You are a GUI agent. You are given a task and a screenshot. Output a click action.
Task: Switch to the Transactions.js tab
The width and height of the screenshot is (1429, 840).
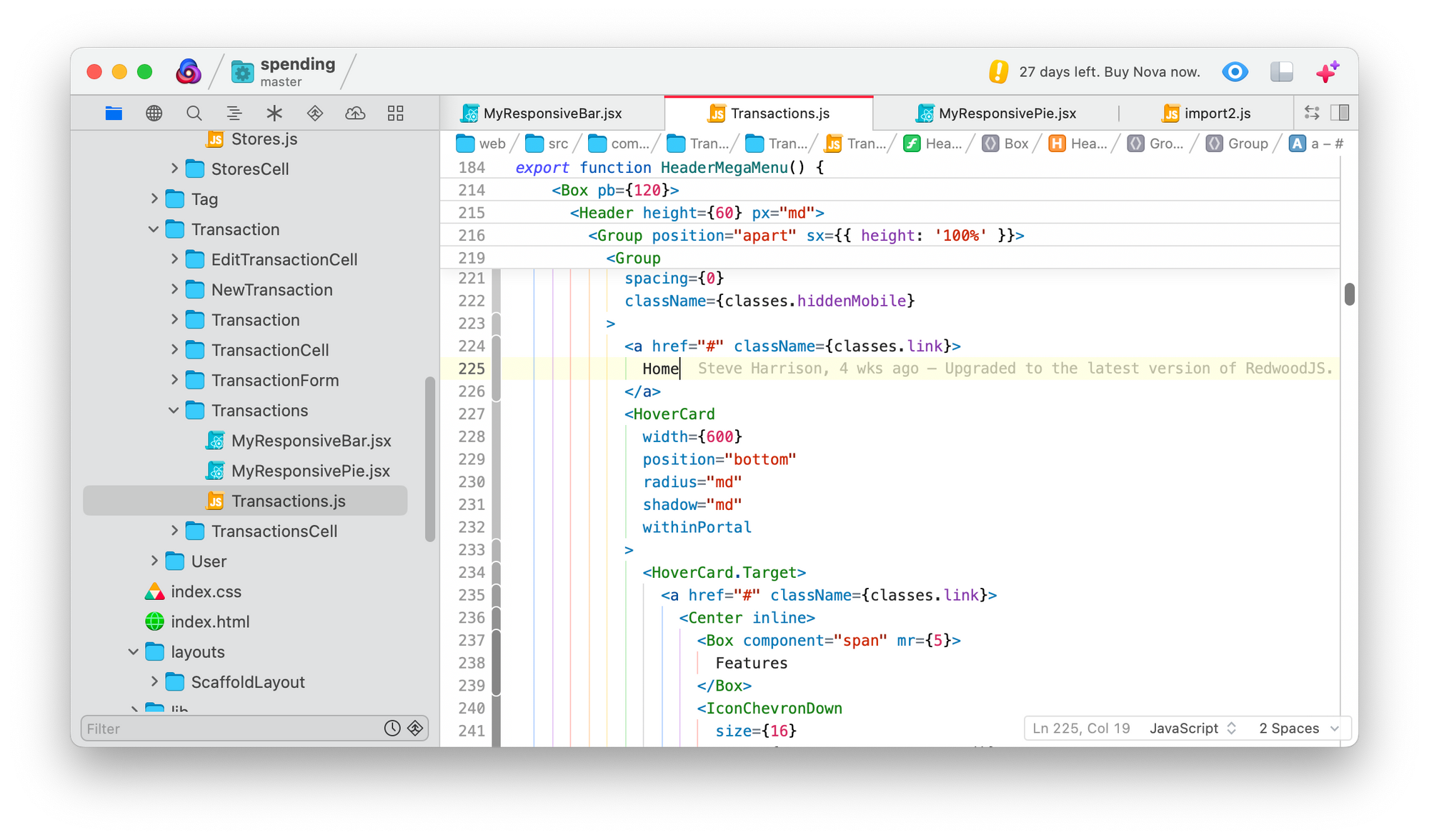click(x=769, y=113)
